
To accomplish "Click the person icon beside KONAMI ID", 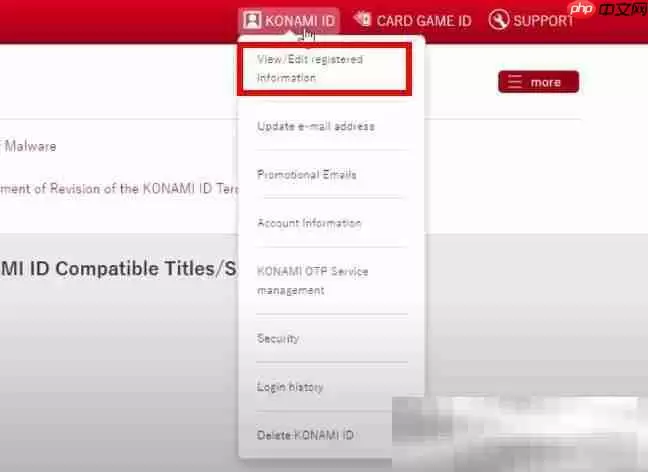I will [253, 20].
